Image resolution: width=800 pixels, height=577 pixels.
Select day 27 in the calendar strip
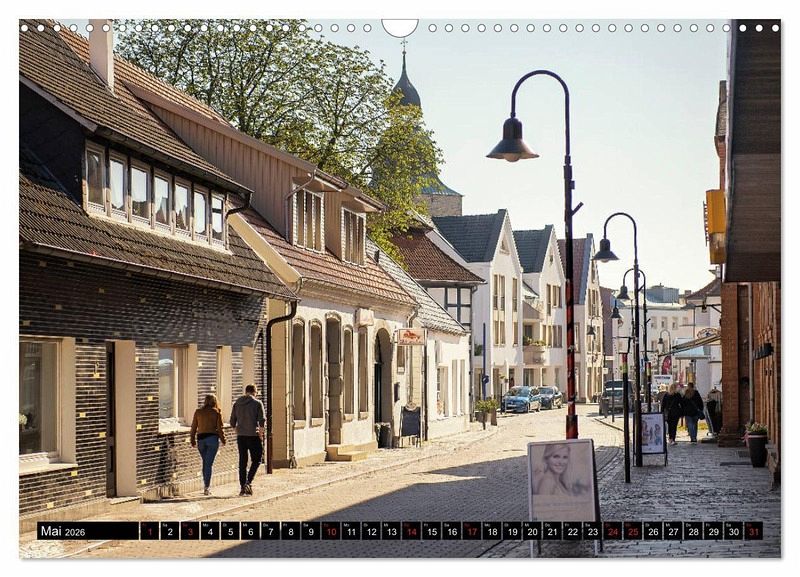coord(673,531)
